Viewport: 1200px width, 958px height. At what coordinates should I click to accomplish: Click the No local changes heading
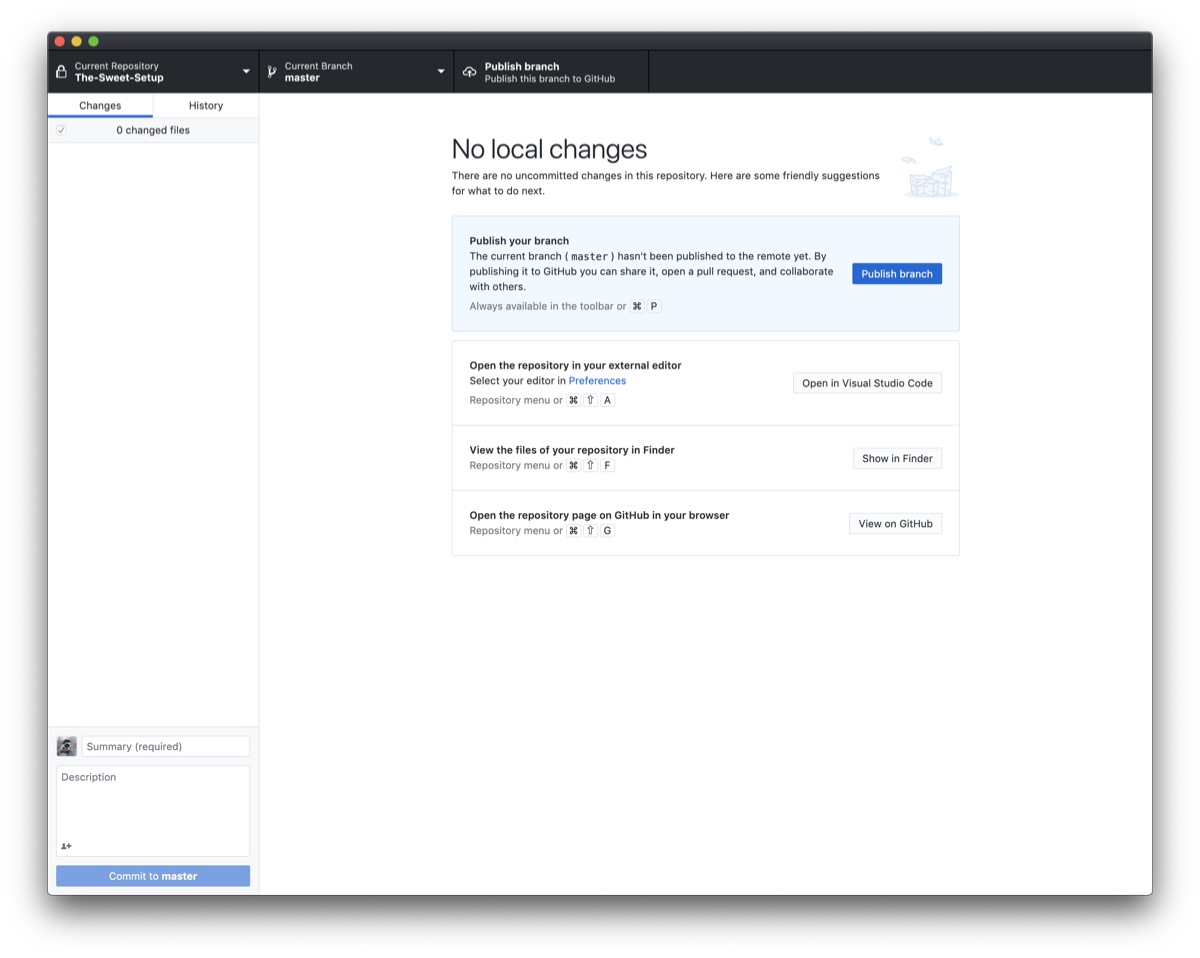(x=549, y=149)
